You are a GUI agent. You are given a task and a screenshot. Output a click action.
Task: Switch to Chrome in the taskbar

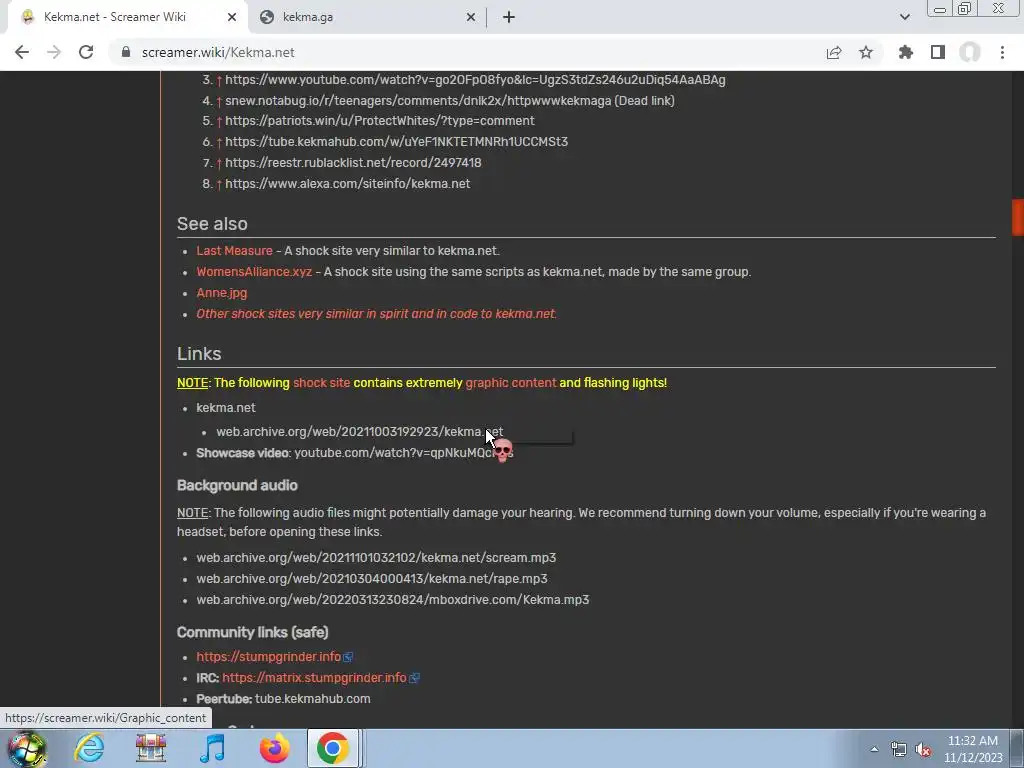click(x=332, y=748)
